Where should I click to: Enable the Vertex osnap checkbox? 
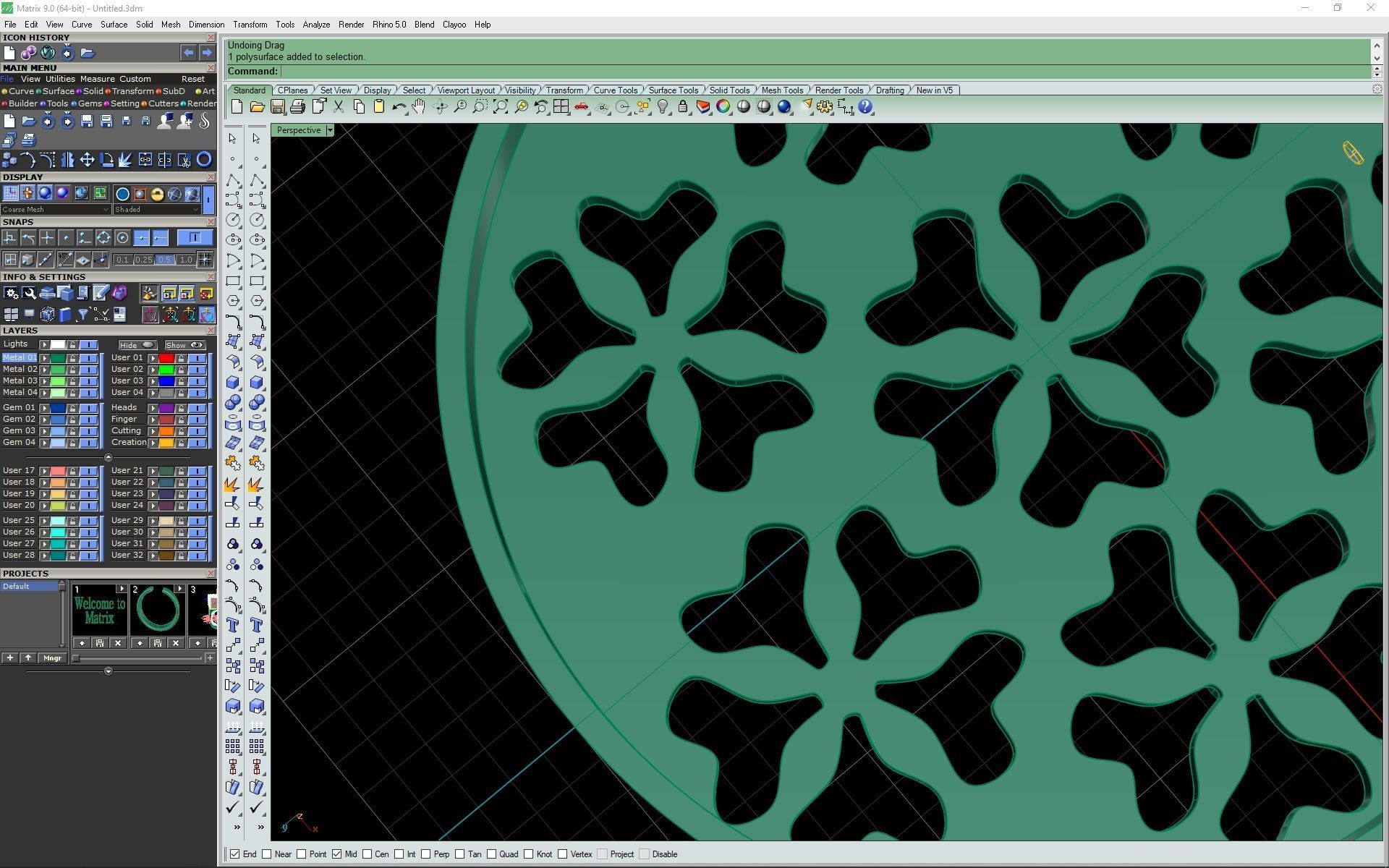(562, 854)
